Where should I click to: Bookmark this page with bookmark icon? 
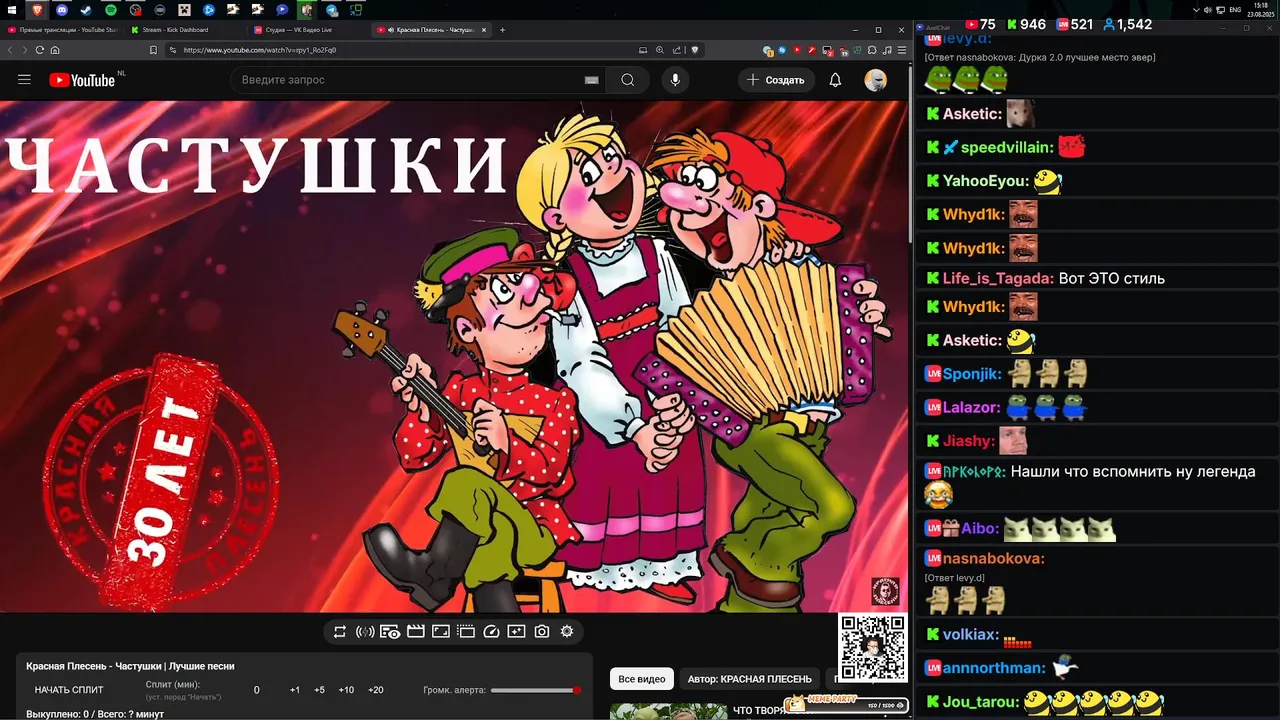point(154,50)
